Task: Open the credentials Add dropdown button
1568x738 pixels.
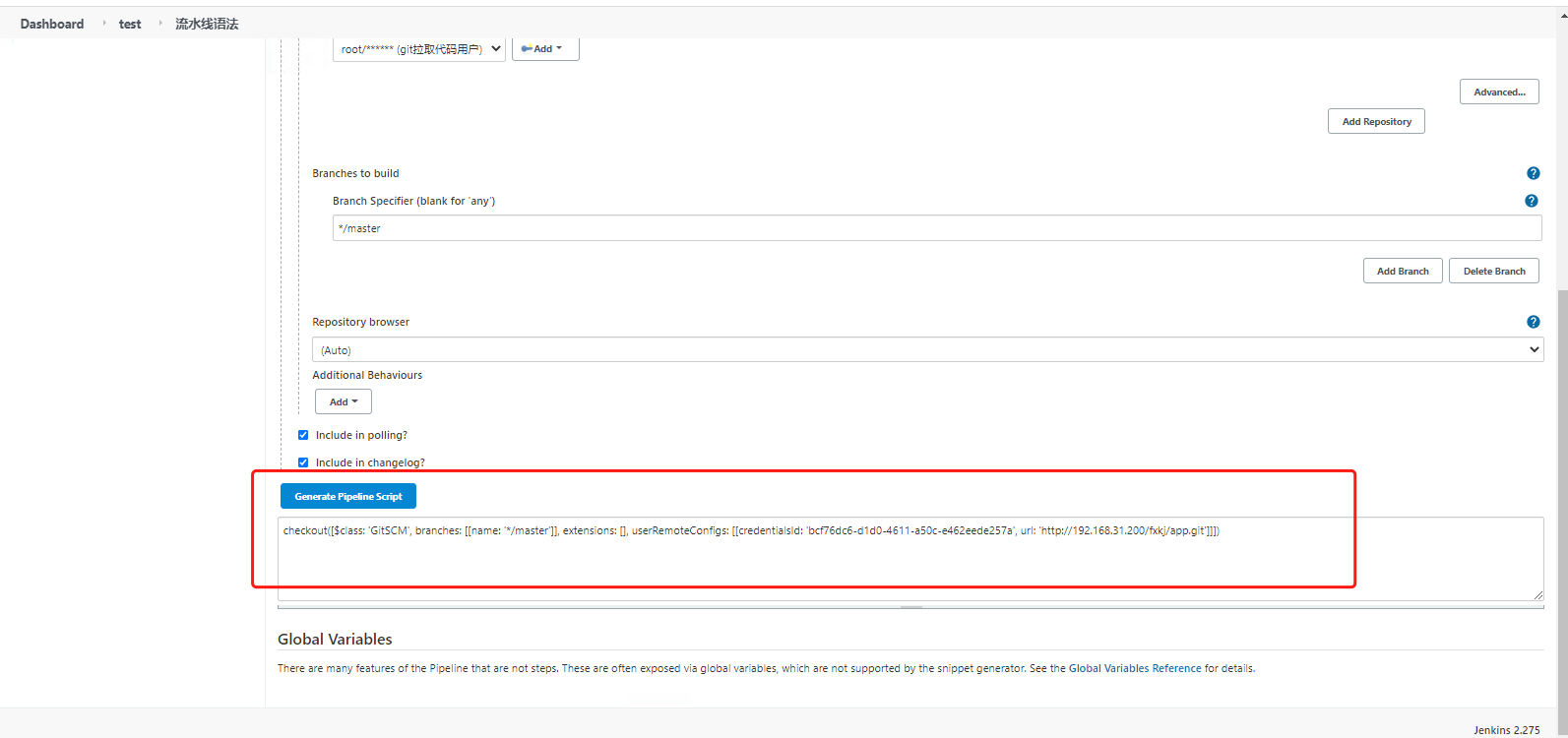Action: (x=545, y=48)
